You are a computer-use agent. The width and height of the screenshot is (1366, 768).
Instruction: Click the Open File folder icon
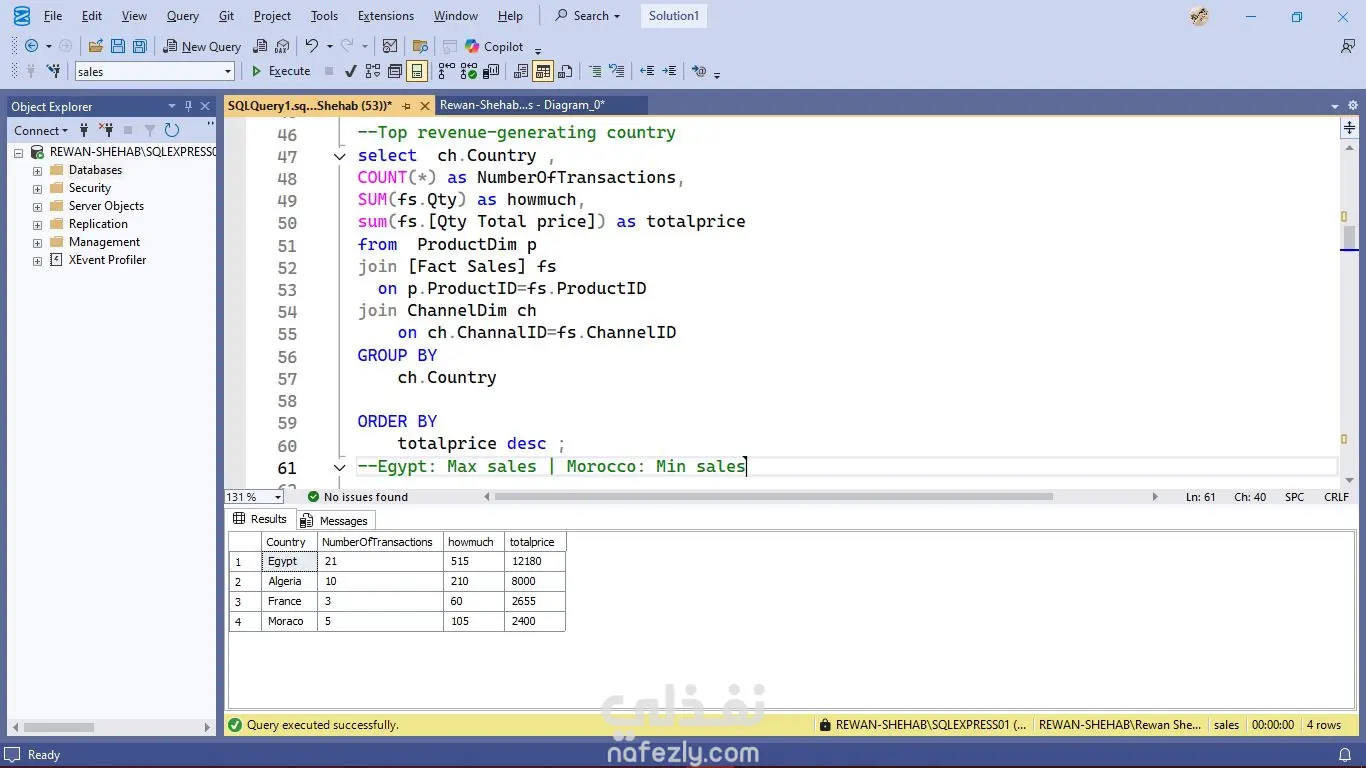point(96,46)
